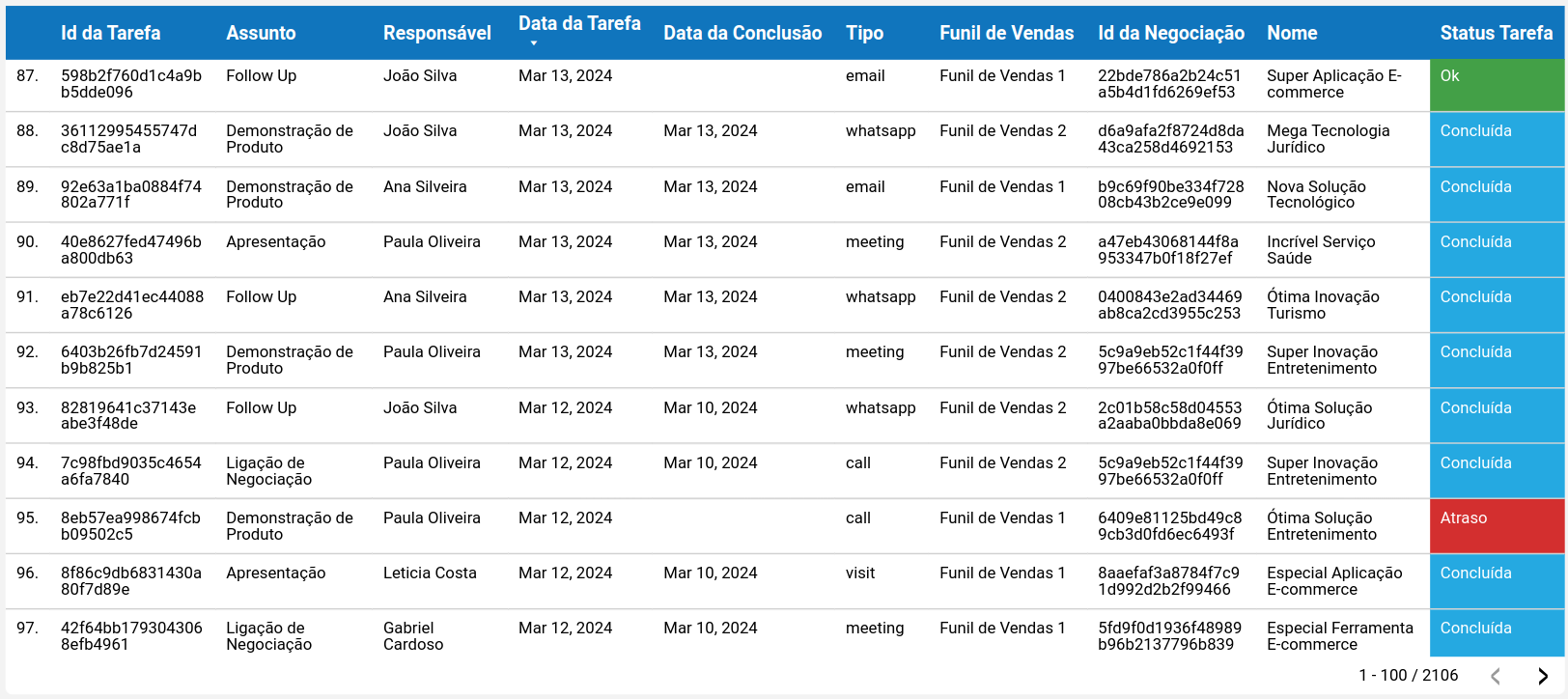Go to the next page of results
Image resolution: width=1568 pixels, height=699 pixels.
[1542, 676]
